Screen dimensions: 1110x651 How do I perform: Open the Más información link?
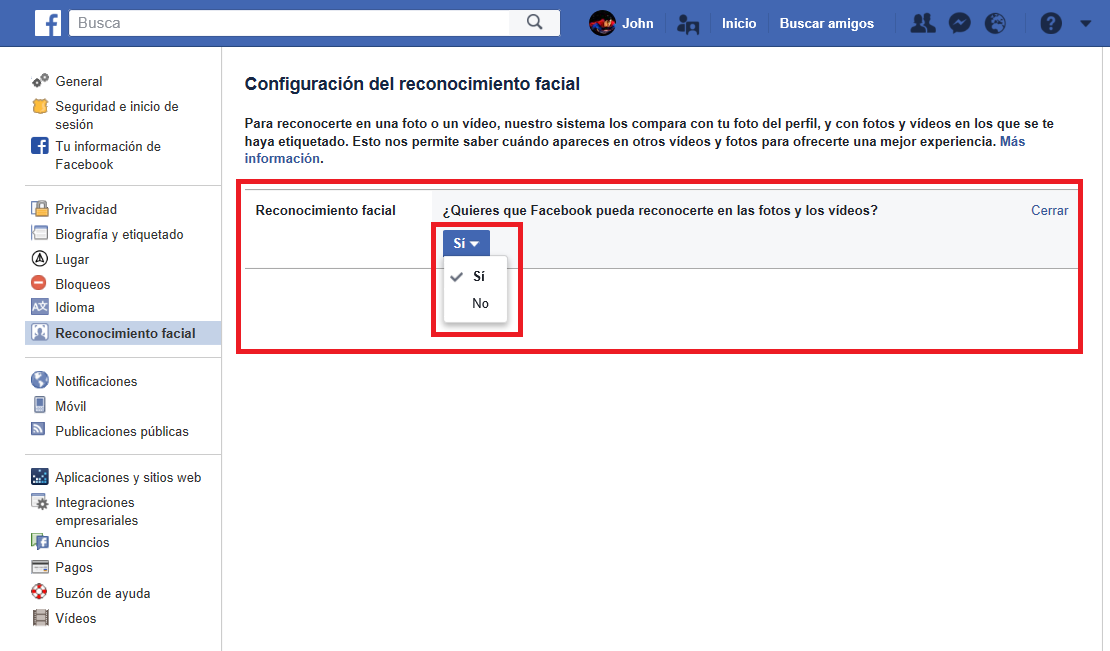[x=1012, y=142]
